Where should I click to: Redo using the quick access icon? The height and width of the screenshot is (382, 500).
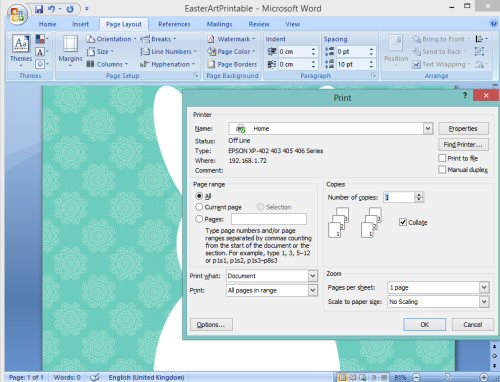point(70,9)
